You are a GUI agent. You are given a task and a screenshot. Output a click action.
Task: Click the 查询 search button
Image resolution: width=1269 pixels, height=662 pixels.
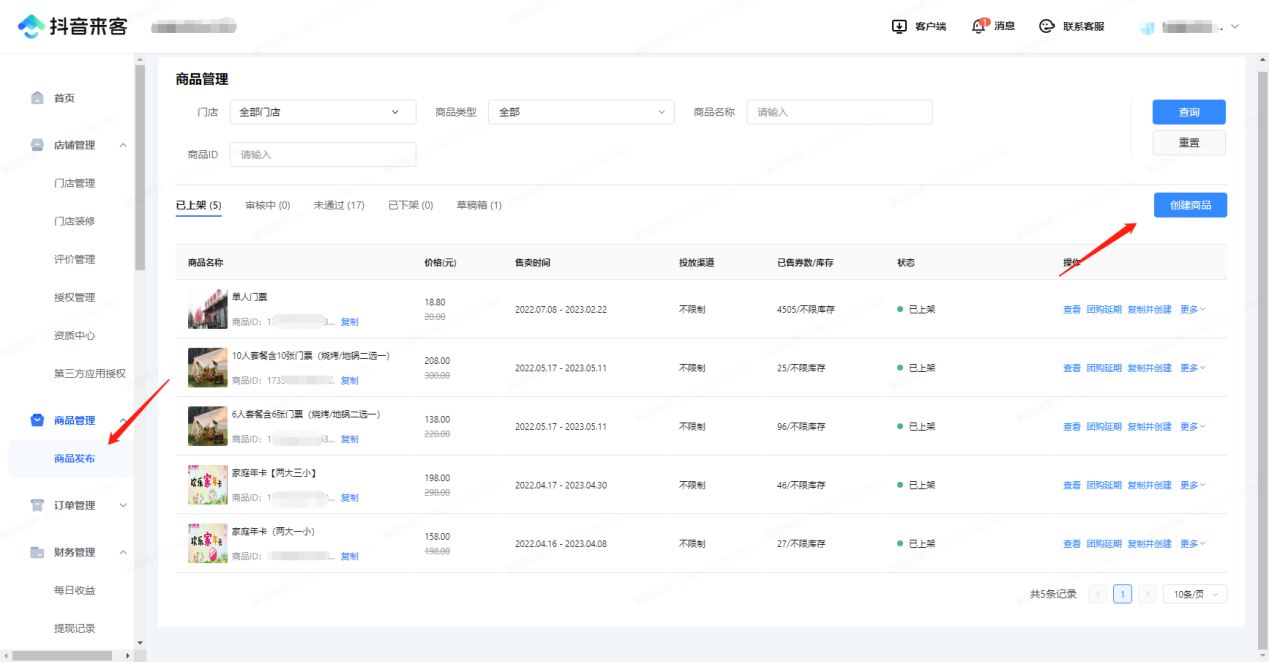(1188, 112)
